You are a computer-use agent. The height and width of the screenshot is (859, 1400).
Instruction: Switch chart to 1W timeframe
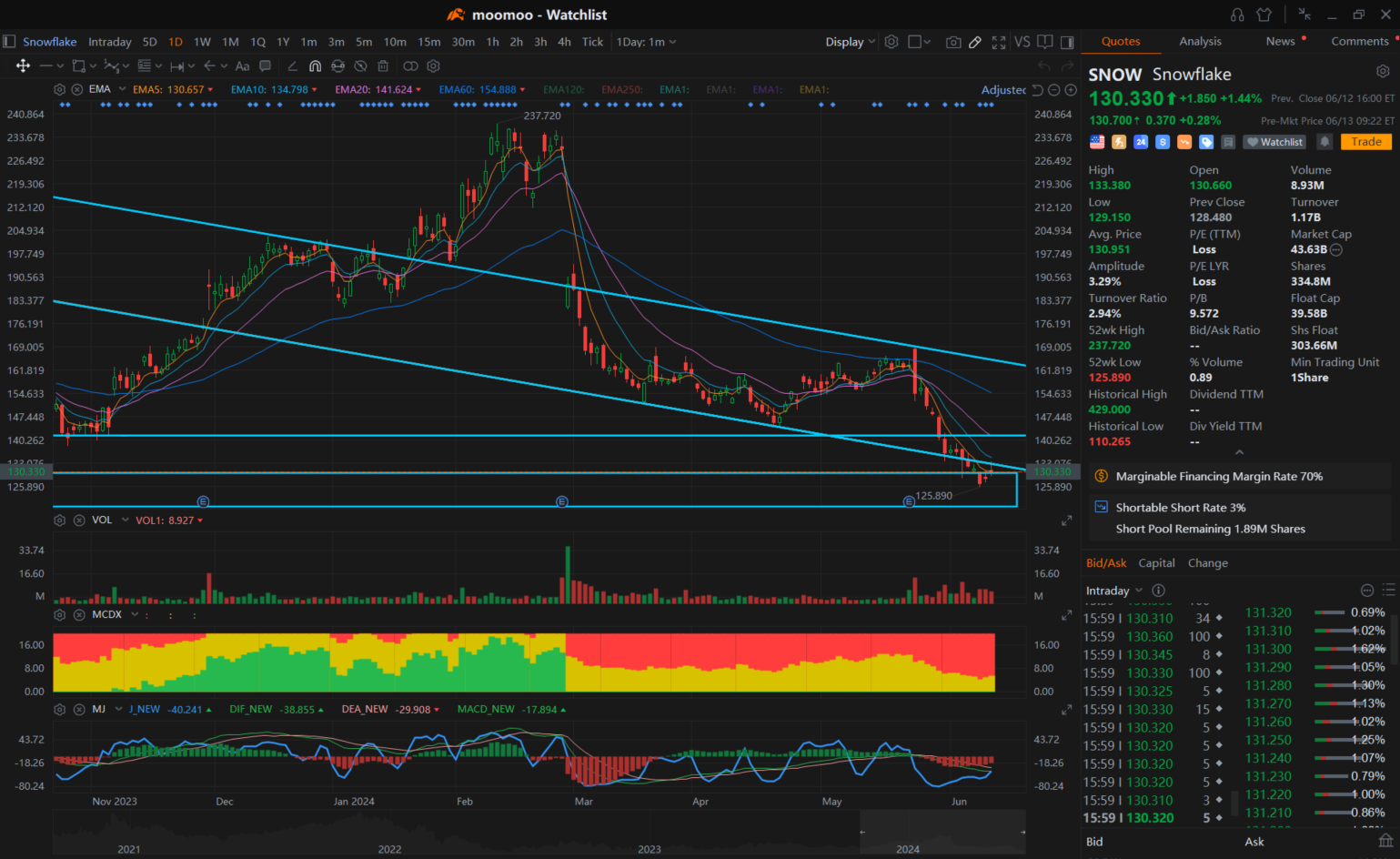[x=202, y=42]
